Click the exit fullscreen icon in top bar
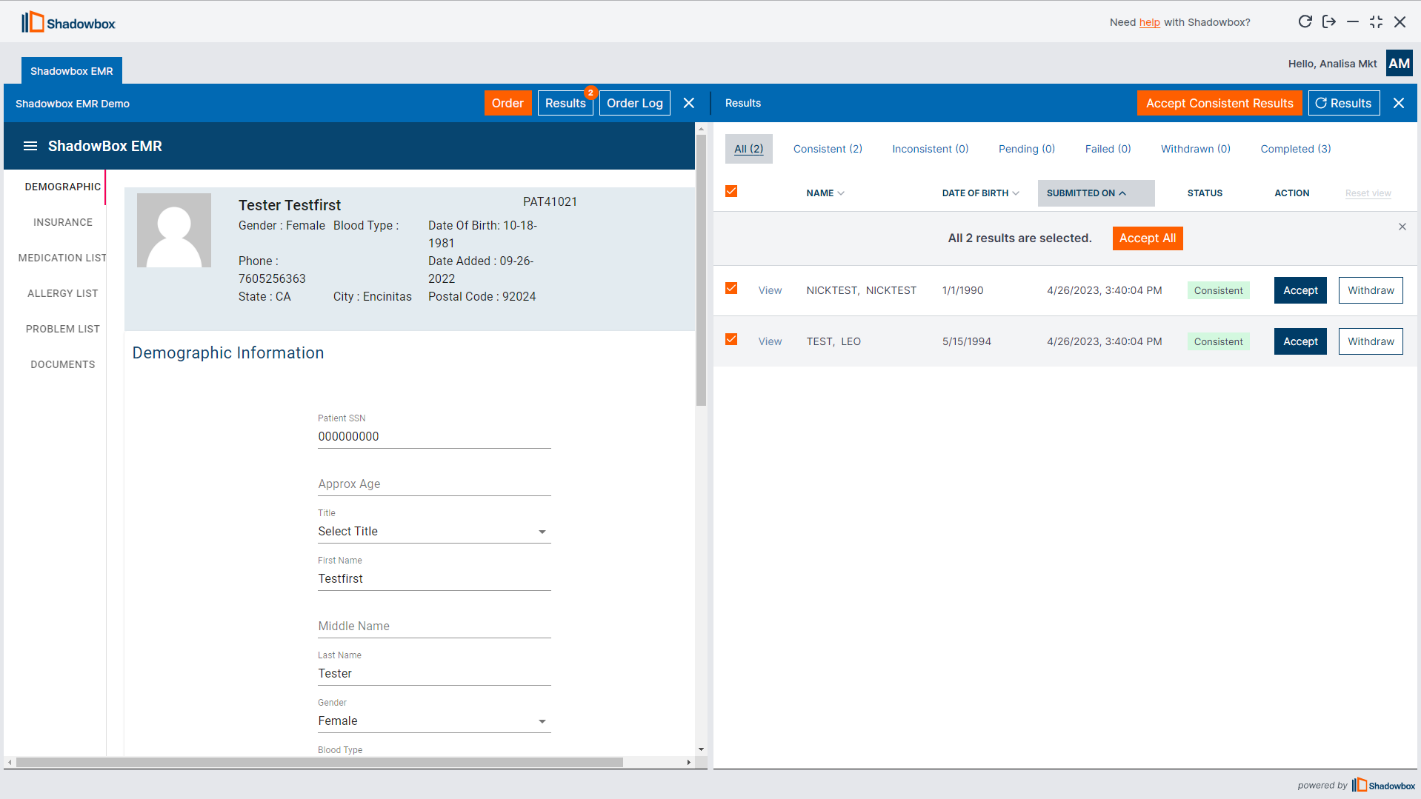This screenshot has height=799, width=1421. (1377, 22)
